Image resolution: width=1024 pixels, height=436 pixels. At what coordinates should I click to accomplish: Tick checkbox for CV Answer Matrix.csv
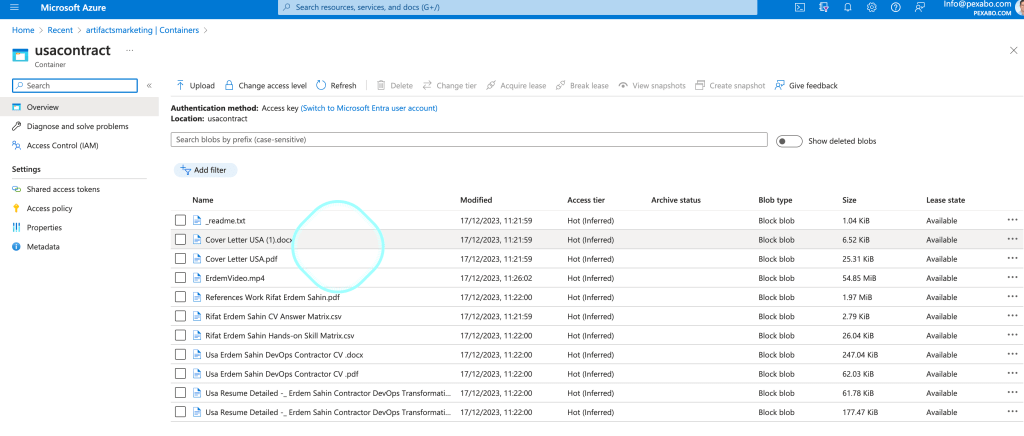tap(180, 316)
